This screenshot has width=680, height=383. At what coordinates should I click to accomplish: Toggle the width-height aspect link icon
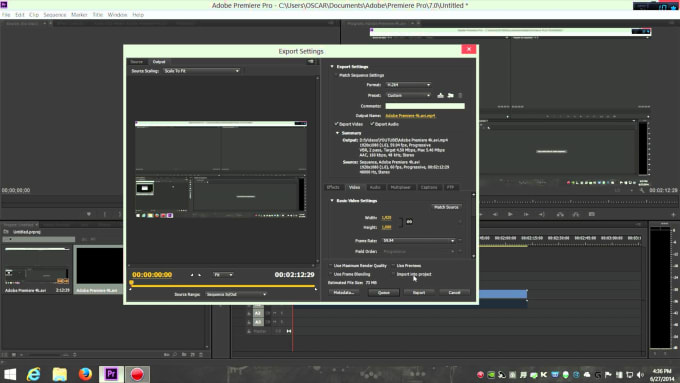(409, 222)
